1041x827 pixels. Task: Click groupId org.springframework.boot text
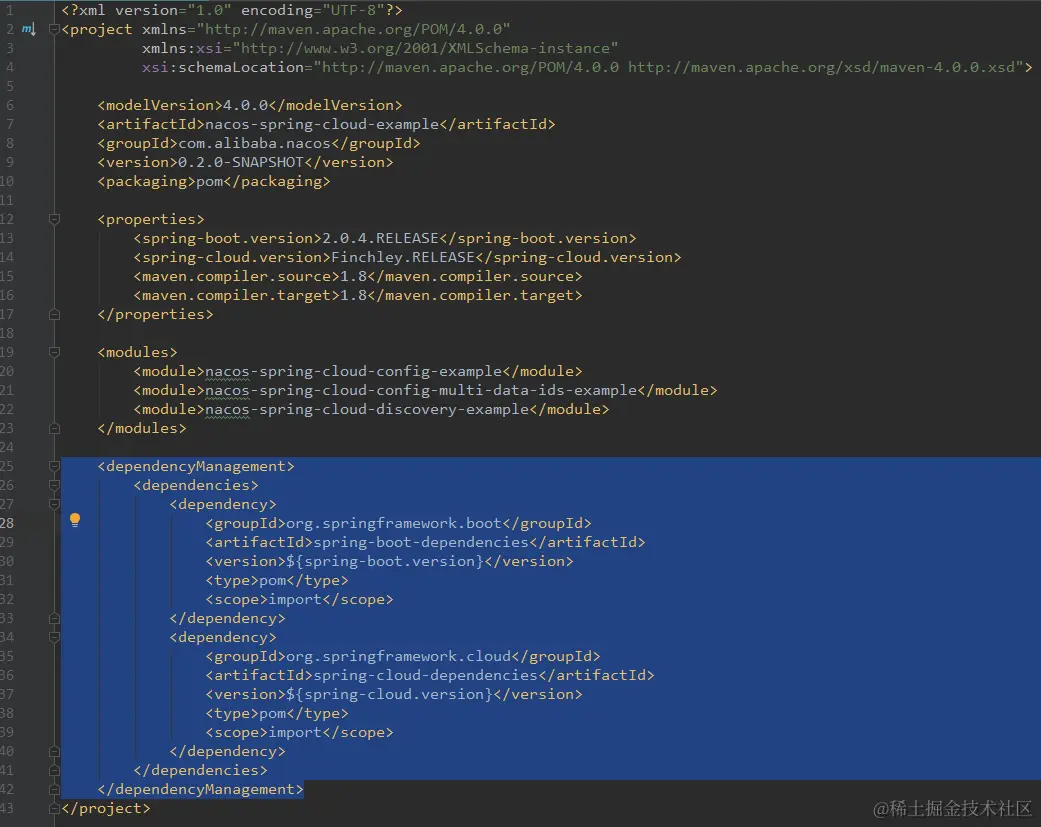(394, 523)
